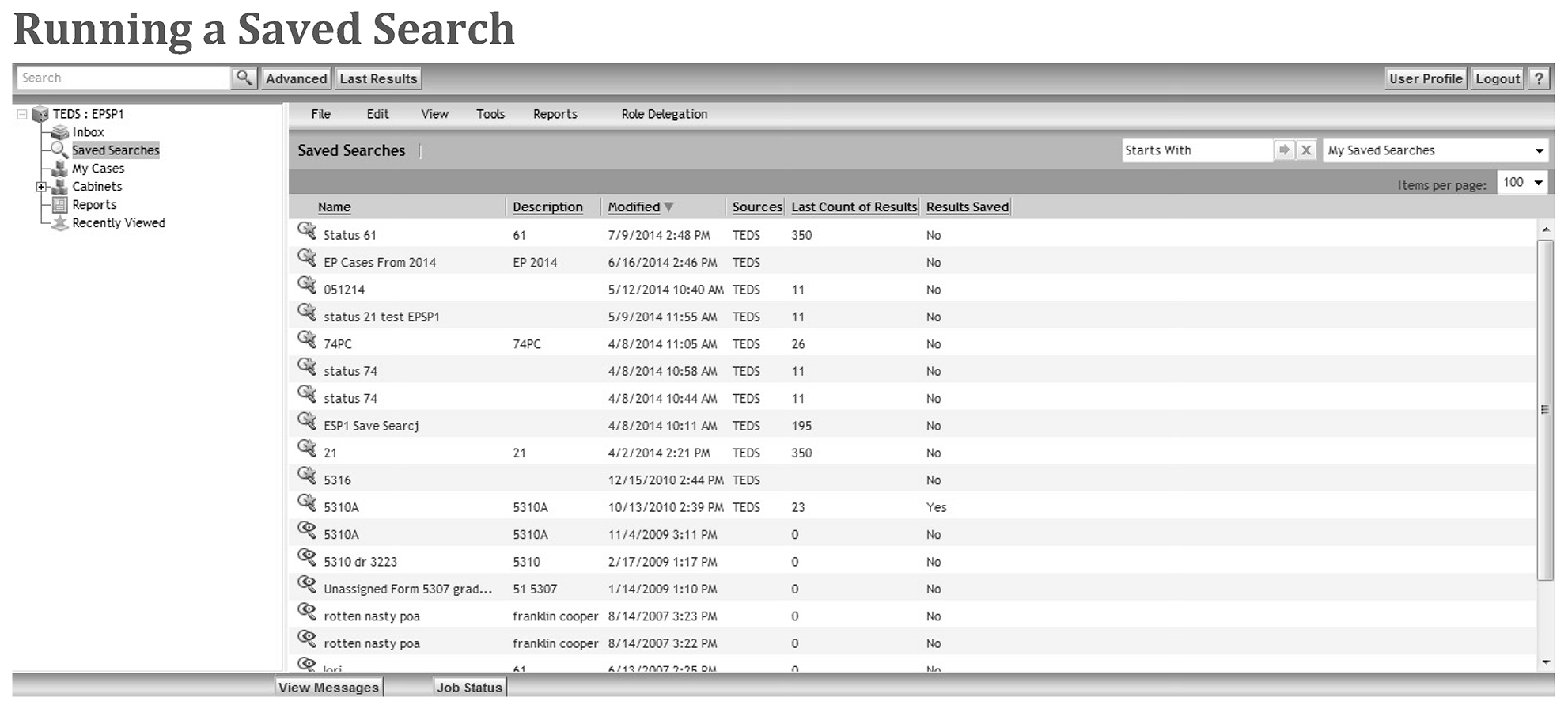The image size is (1568, 709).
Task: Click the Inbox tray icon in tree
Action: 59,132
